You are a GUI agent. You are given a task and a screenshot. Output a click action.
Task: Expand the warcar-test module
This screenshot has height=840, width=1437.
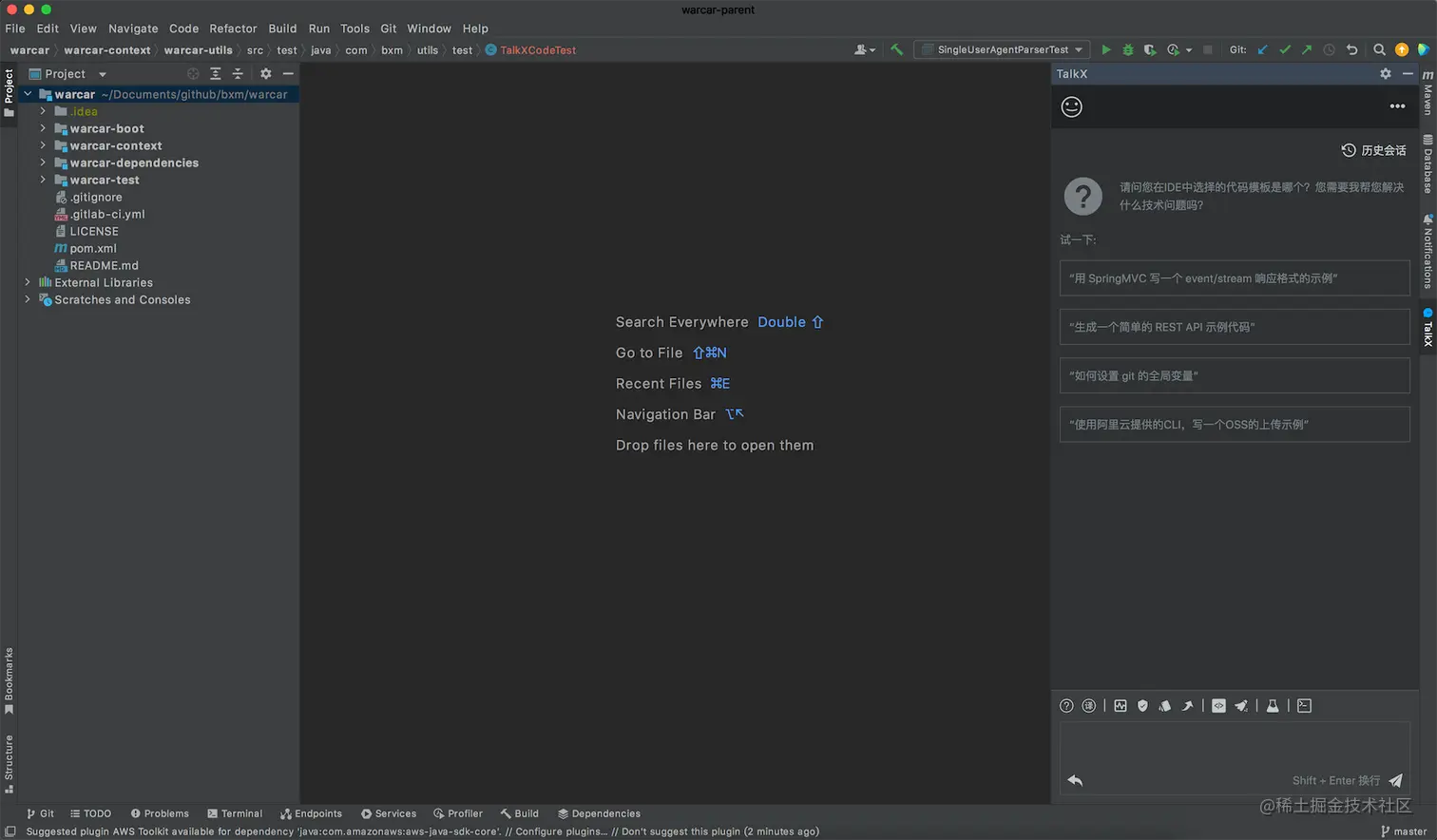pos(43,180)
